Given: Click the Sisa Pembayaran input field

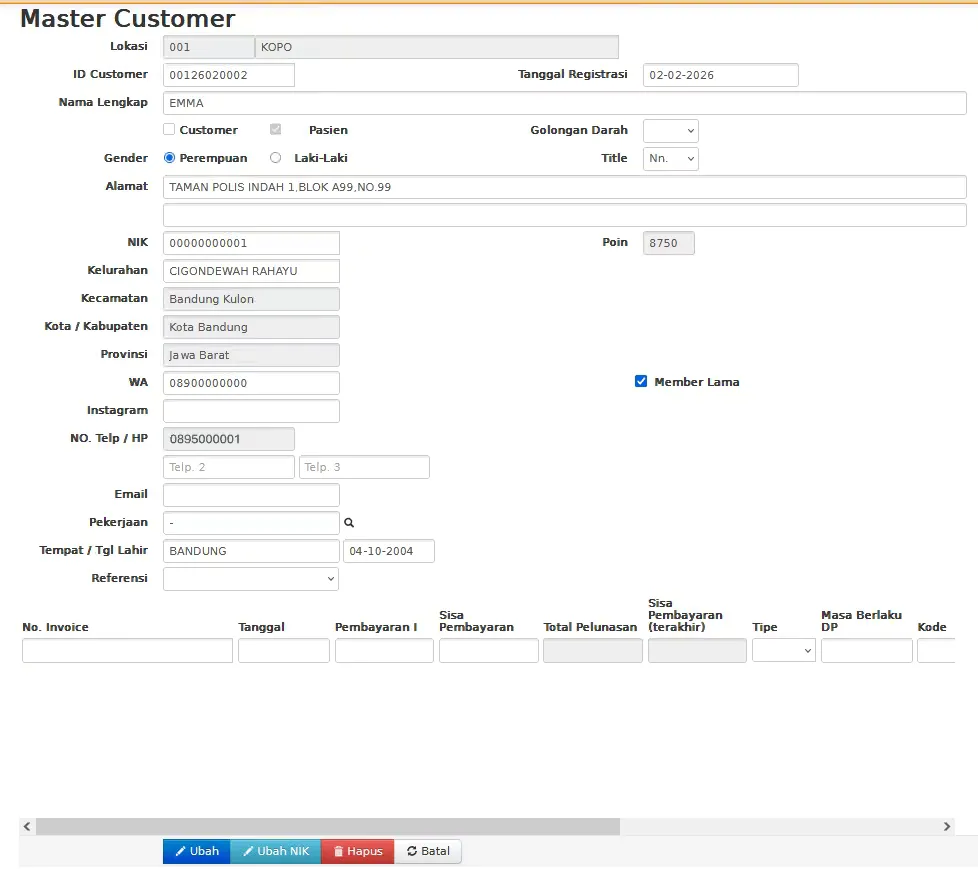Looking at the screenshot, I should 488,651.
